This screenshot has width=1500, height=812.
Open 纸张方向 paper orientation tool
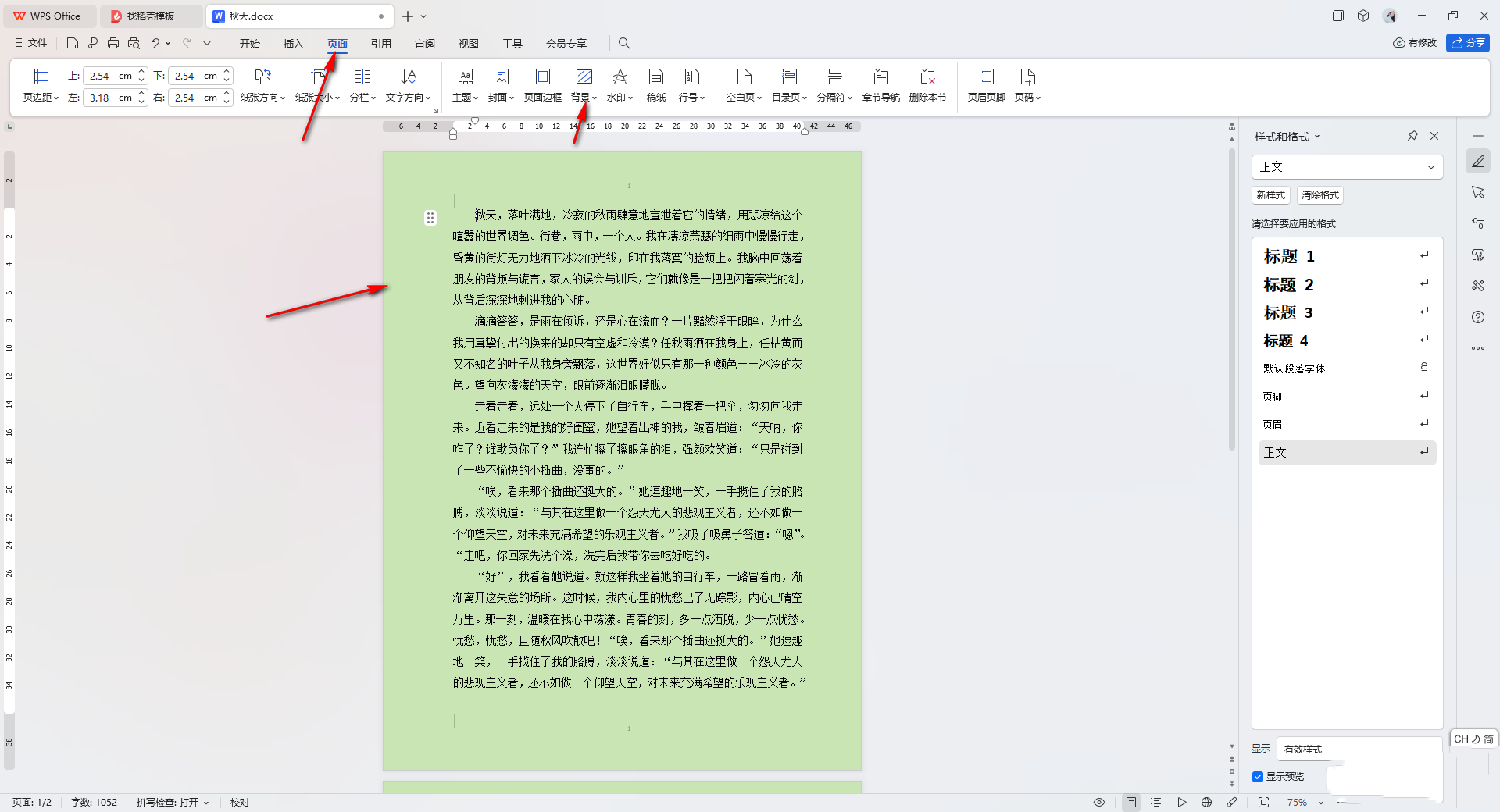(262, 85)
